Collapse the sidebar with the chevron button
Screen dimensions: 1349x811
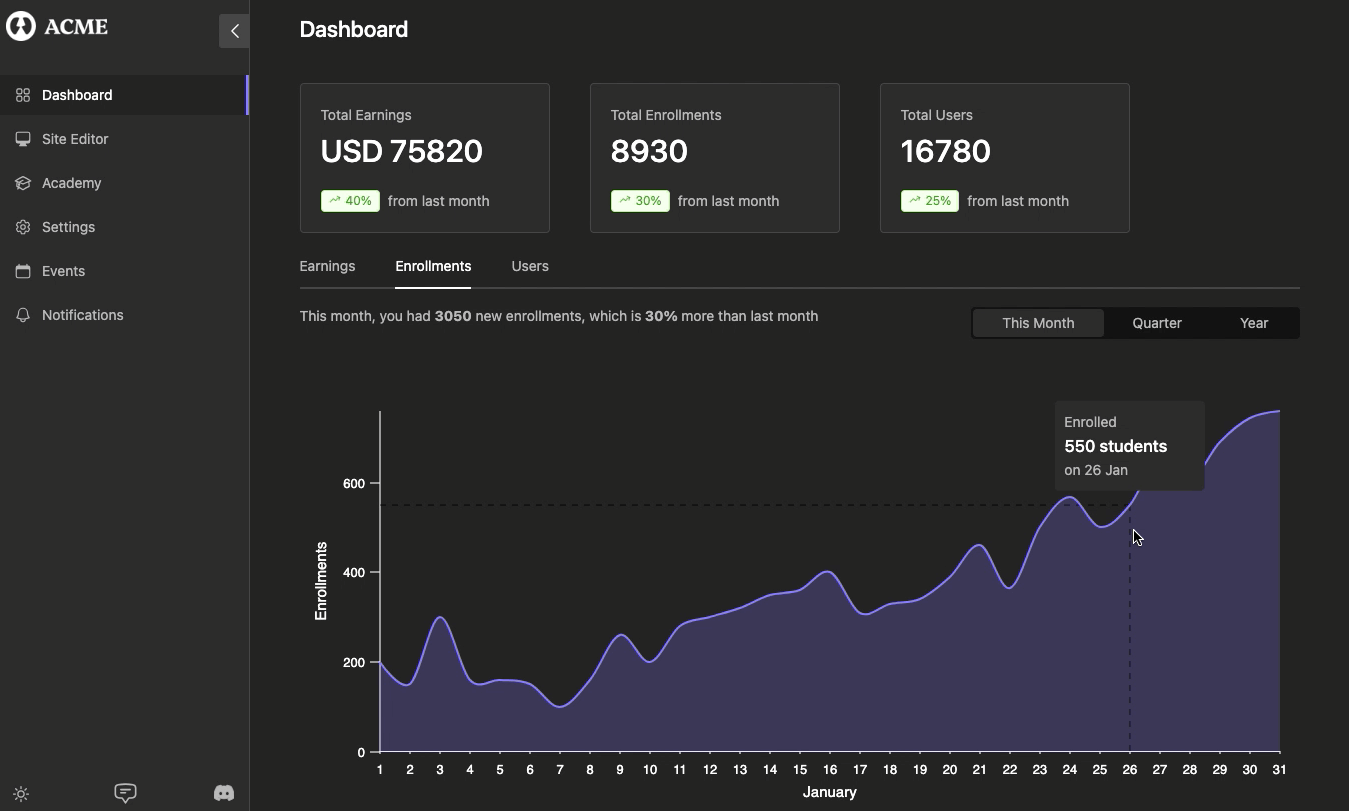(234, 31)
